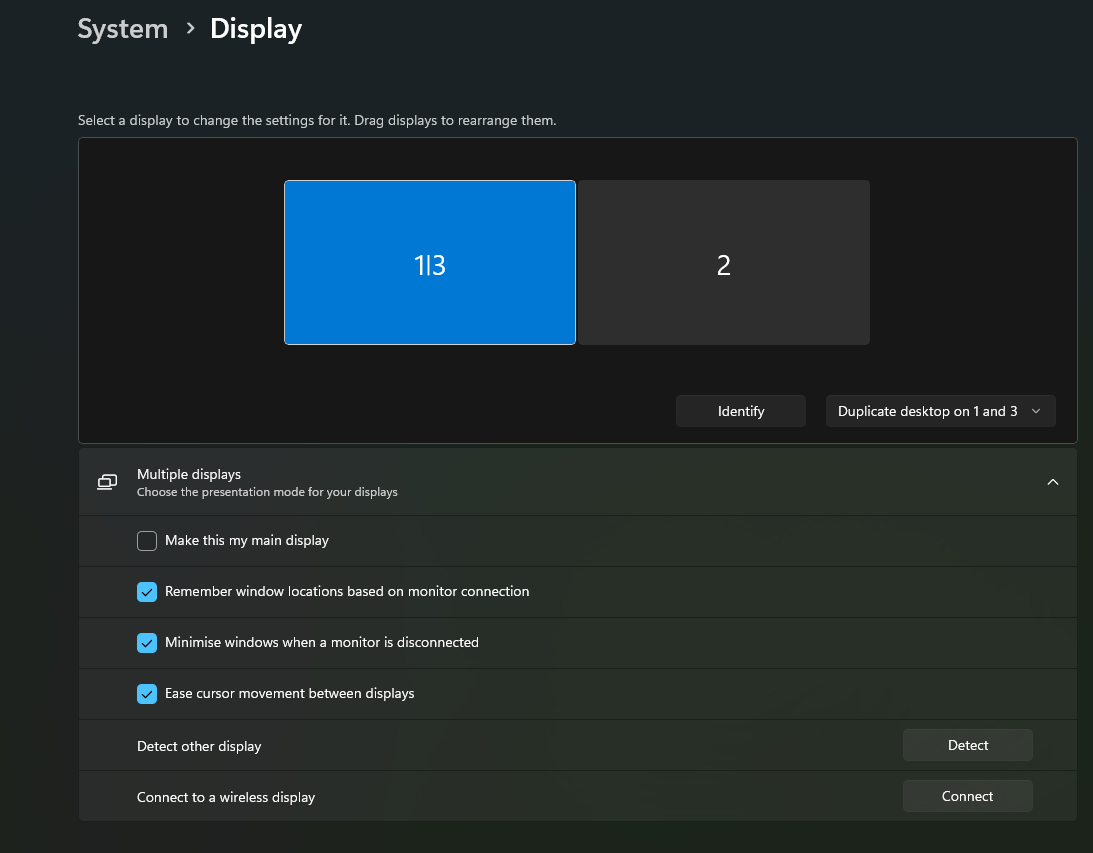Collapse the Multiple displays section using its chevron
Screen dimensions: 1093x853
[1052, 482]
